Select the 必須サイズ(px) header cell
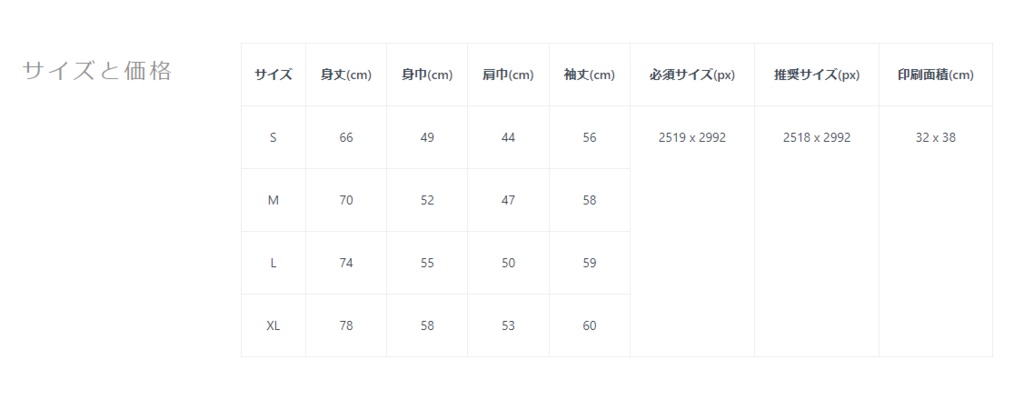The width and height of the screenshot is (1024, 400). tap(692, 74)
